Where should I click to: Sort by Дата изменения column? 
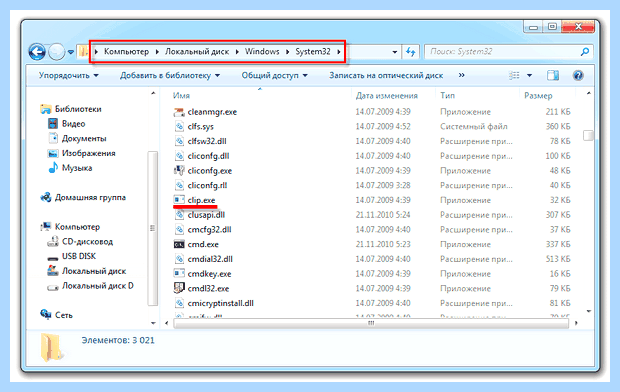(386, 95)
